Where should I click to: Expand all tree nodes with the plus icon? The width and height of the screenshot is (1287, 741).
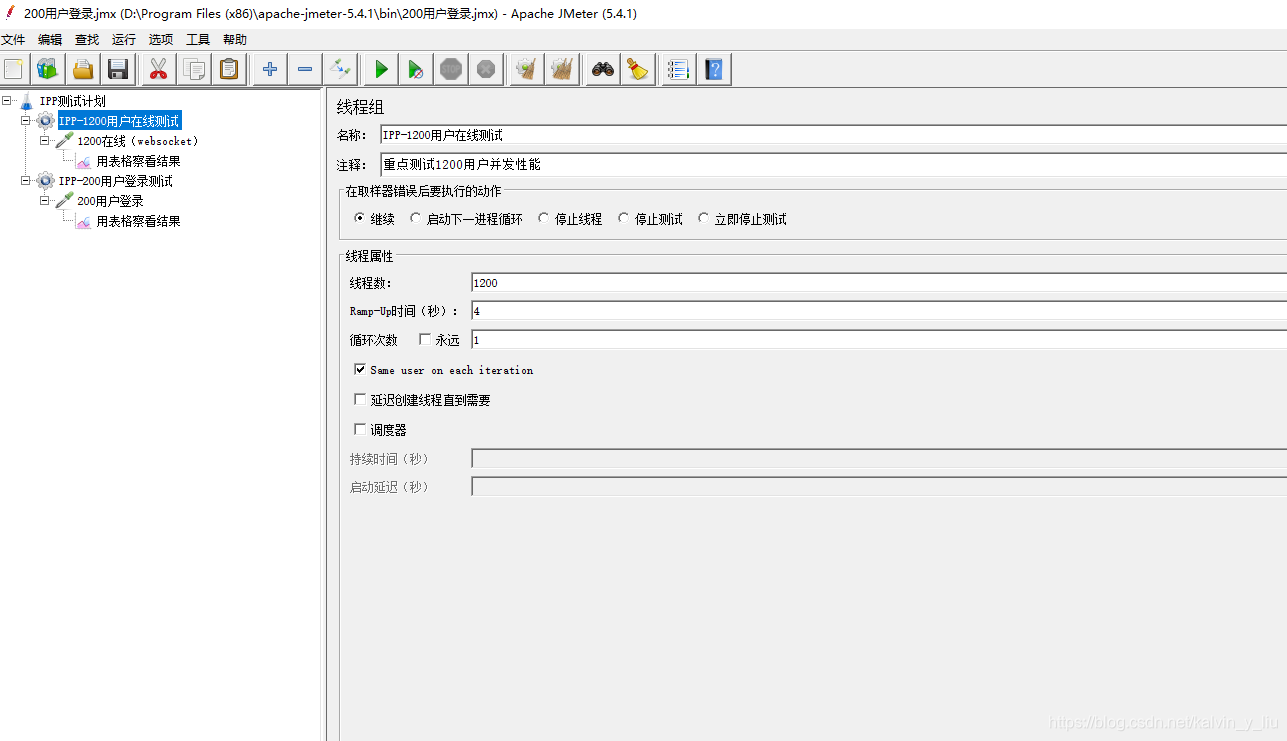click(x=269, y=69)
